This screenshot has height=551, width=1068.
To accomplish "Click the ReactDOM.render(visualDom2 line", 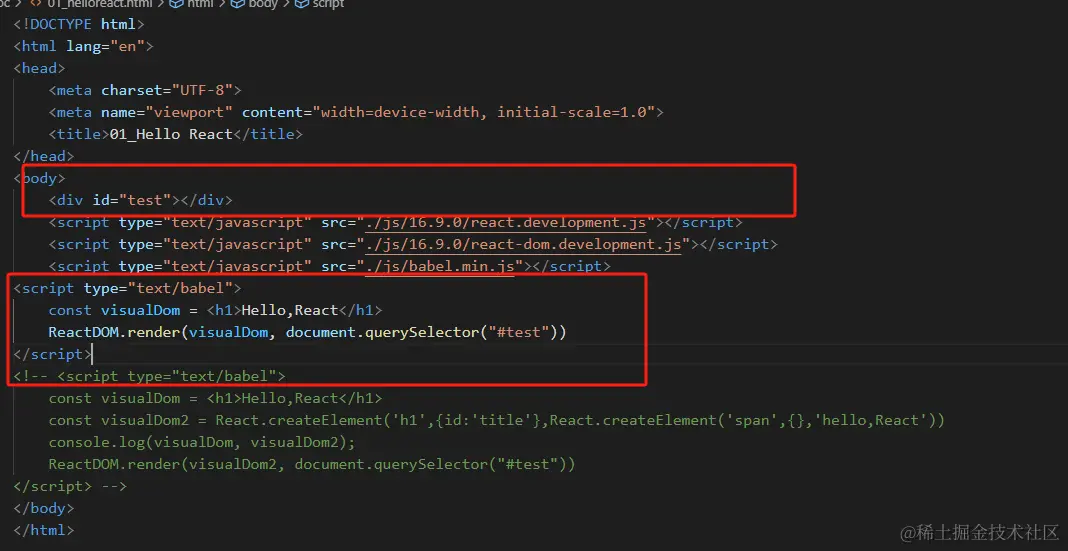I will point(312,465).
